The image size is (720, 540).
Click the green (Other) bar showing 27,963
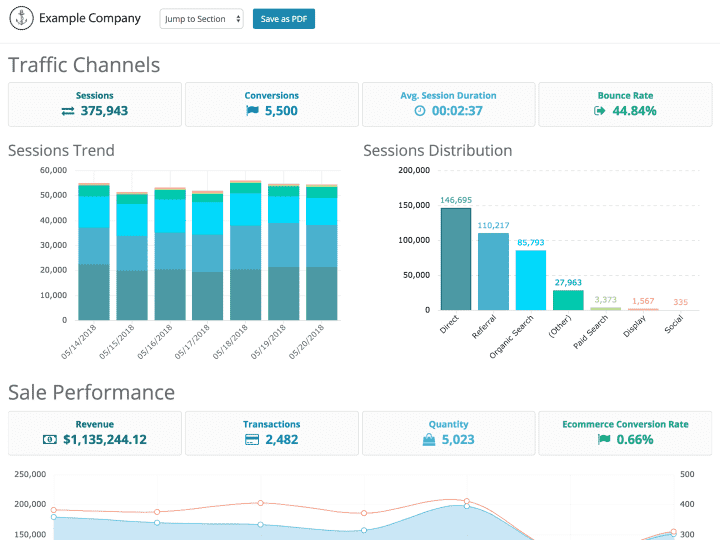pyautogui.click(x=568, y=300)
